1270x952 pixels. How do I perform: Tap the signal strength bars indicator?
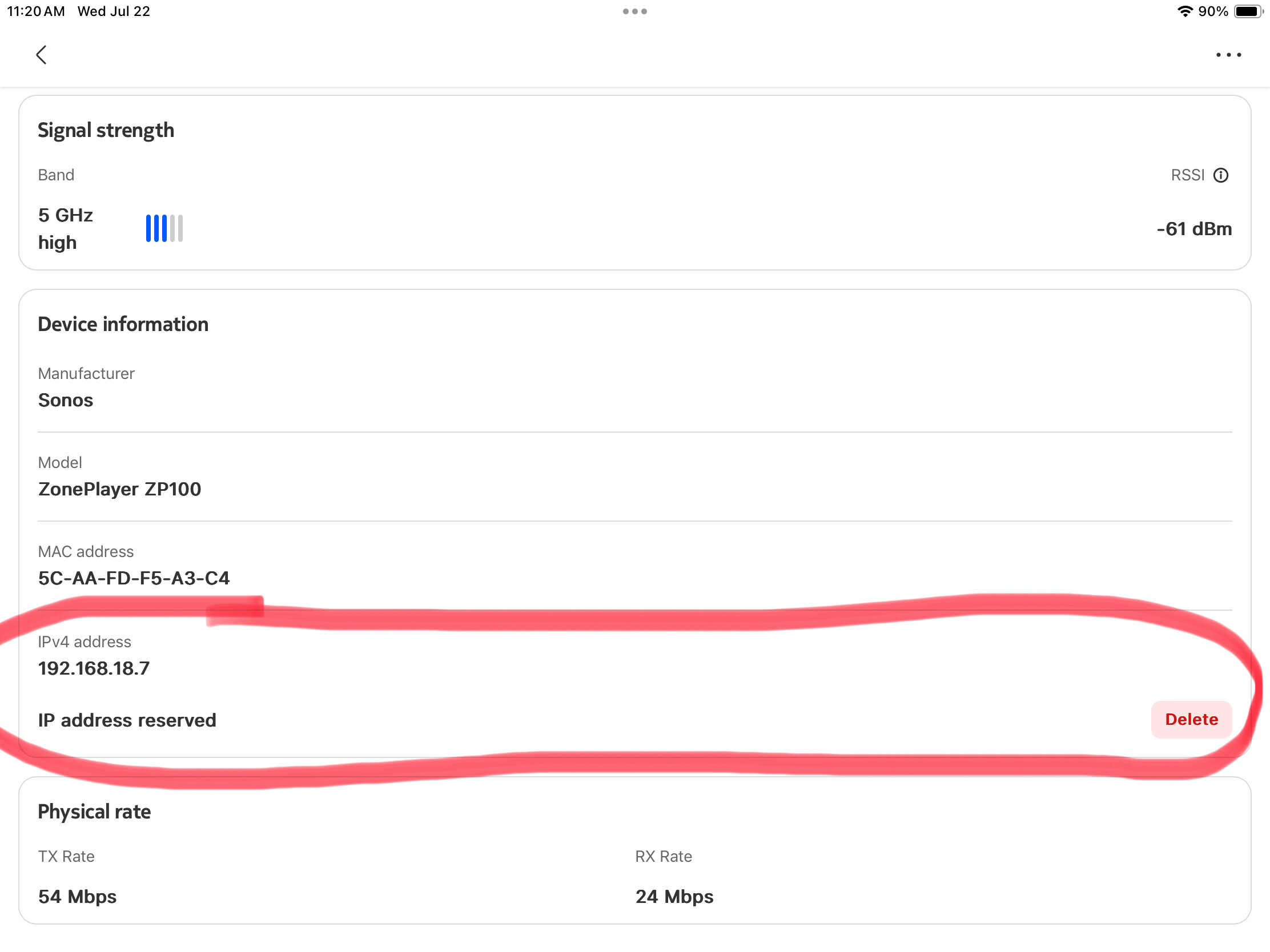click(164, 228)
